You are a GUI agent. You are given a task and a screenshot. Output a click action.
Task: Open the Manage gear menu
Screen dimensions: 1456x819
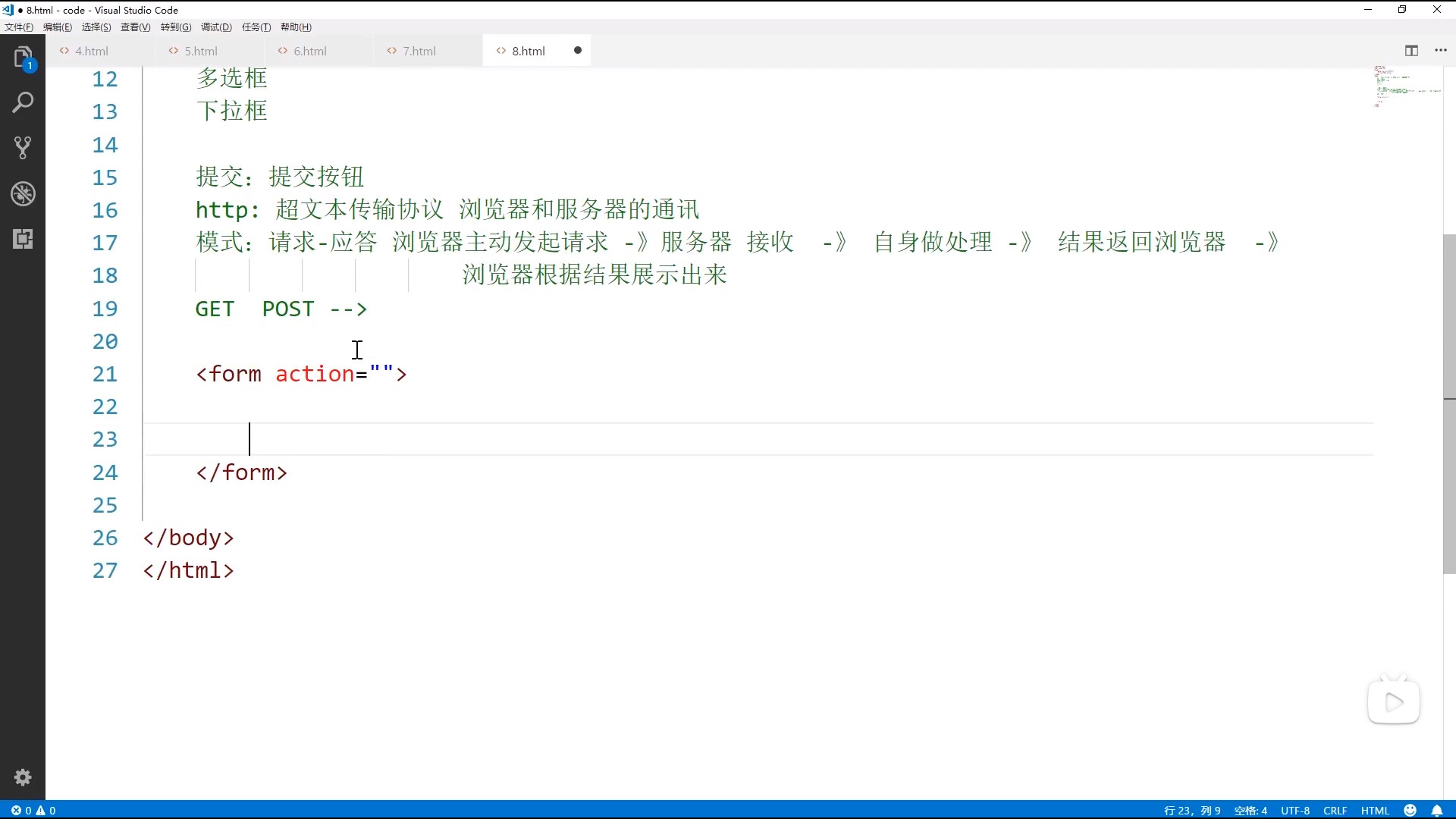[x=23, y=777]
